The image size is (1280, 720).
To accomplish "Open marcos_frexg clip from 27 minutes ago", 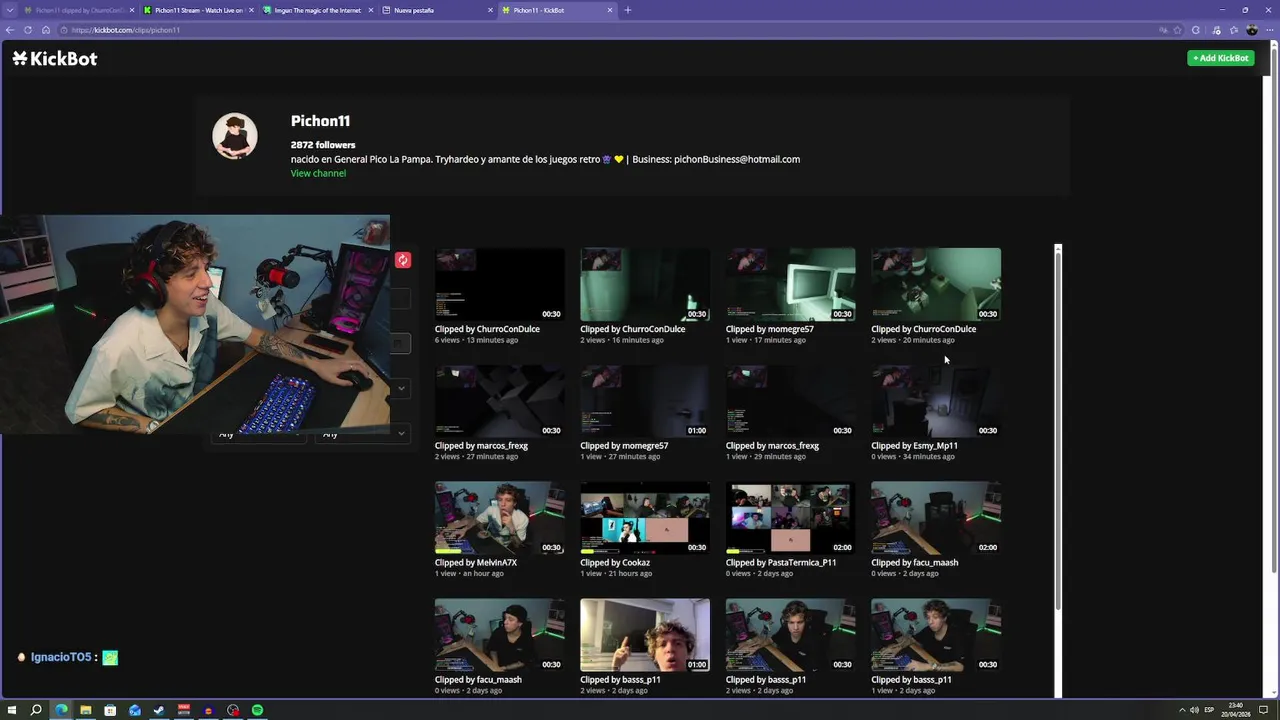I will coord(500,401).
